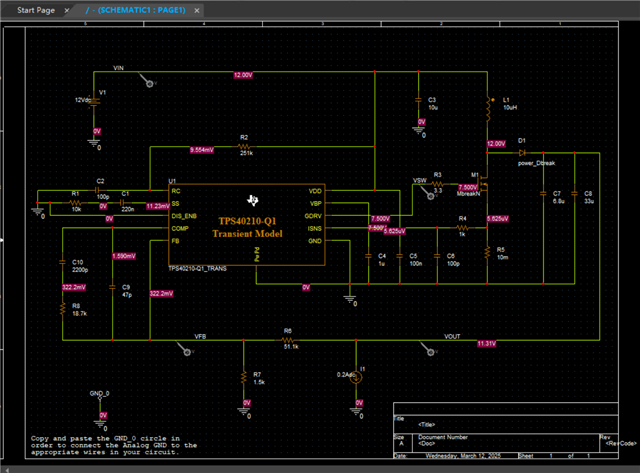Select capacitor C5 100n symbol
The image size is (640, 473).
[400, 256]
